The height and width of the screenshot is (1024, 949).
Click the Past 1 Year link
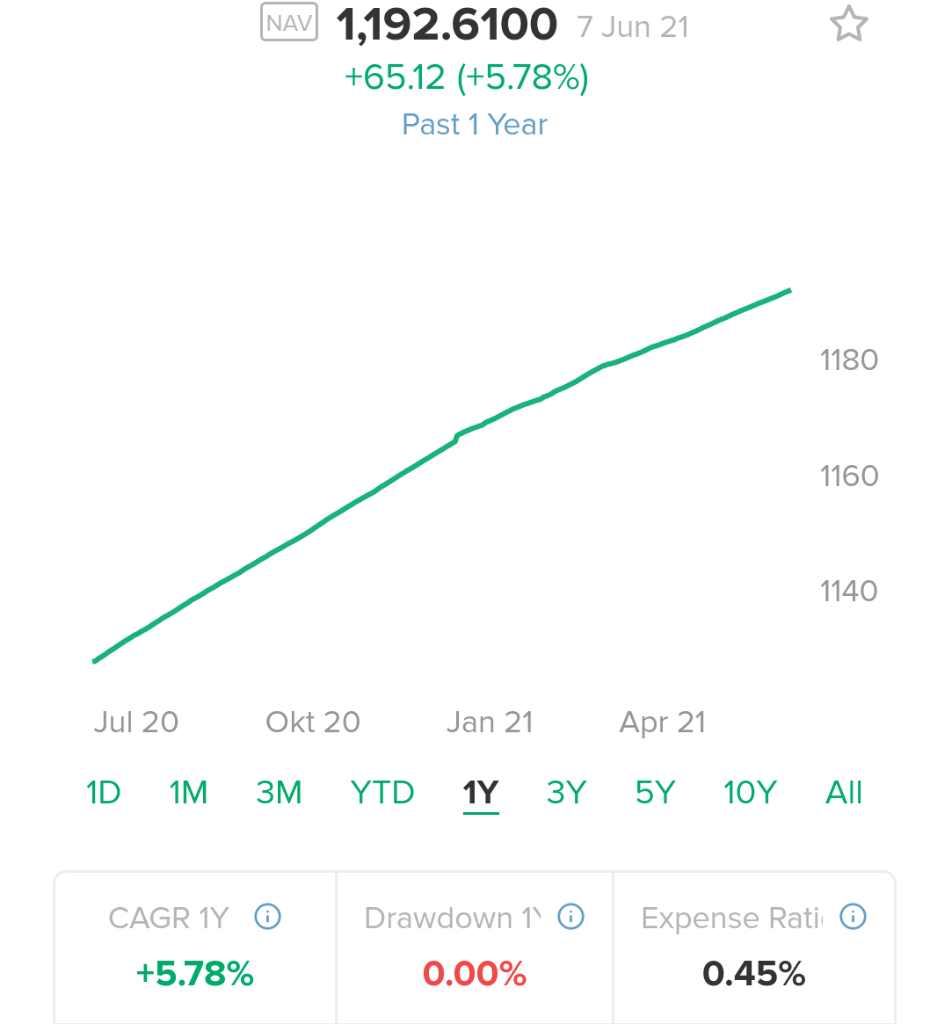474,125
